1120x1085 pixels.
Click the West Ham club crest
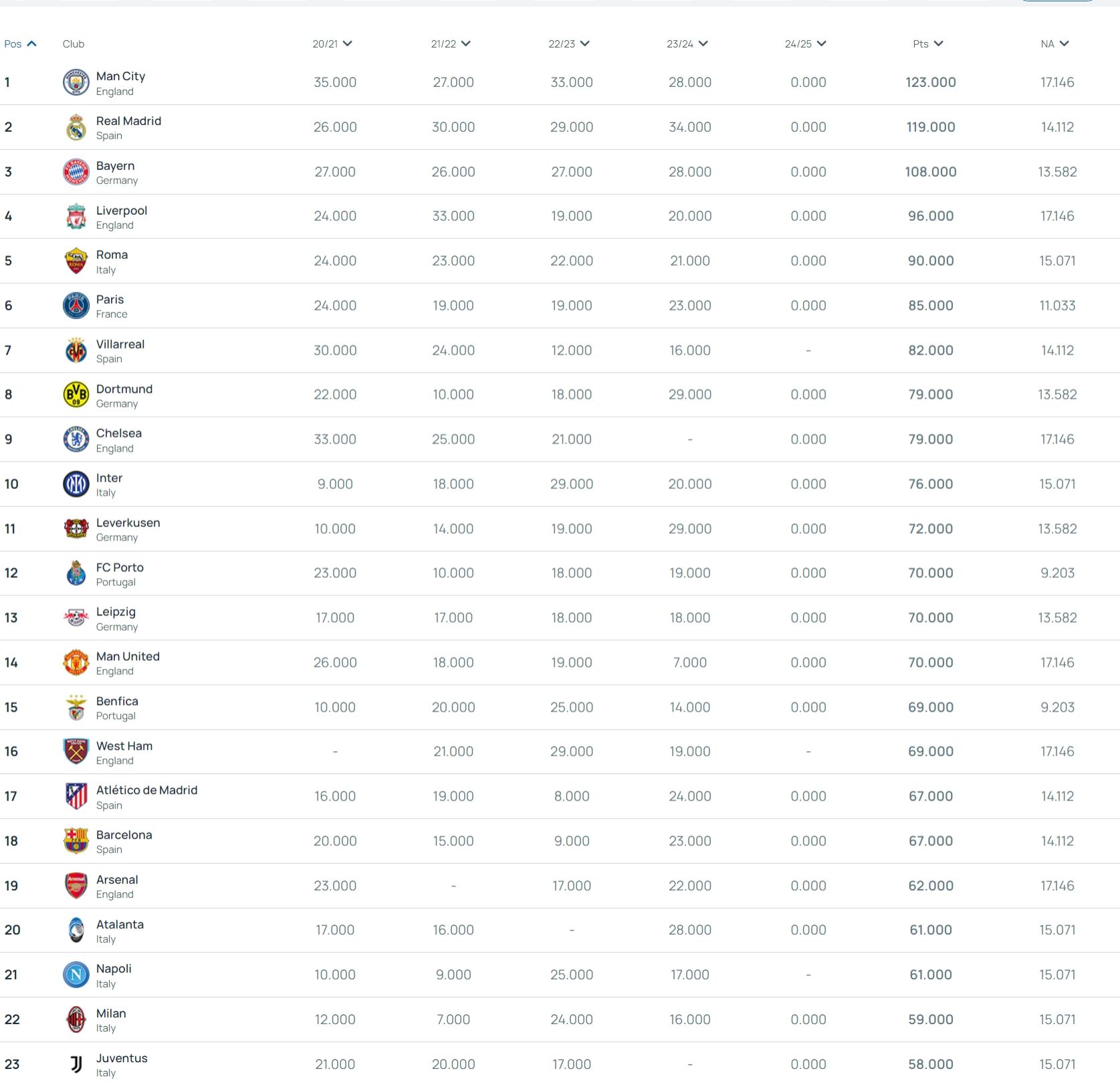[x=76, y=751]
